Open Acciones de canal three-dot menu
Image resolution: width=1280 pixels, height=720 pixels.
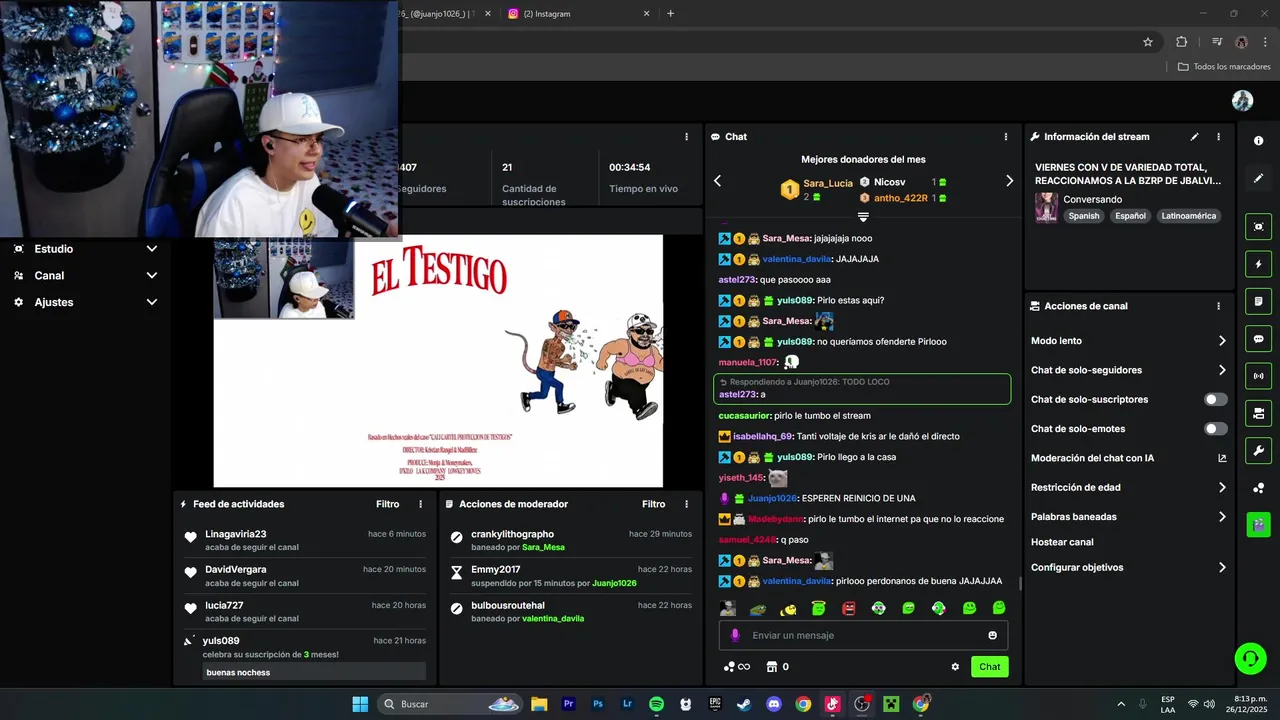click(x=1218, y=306)
